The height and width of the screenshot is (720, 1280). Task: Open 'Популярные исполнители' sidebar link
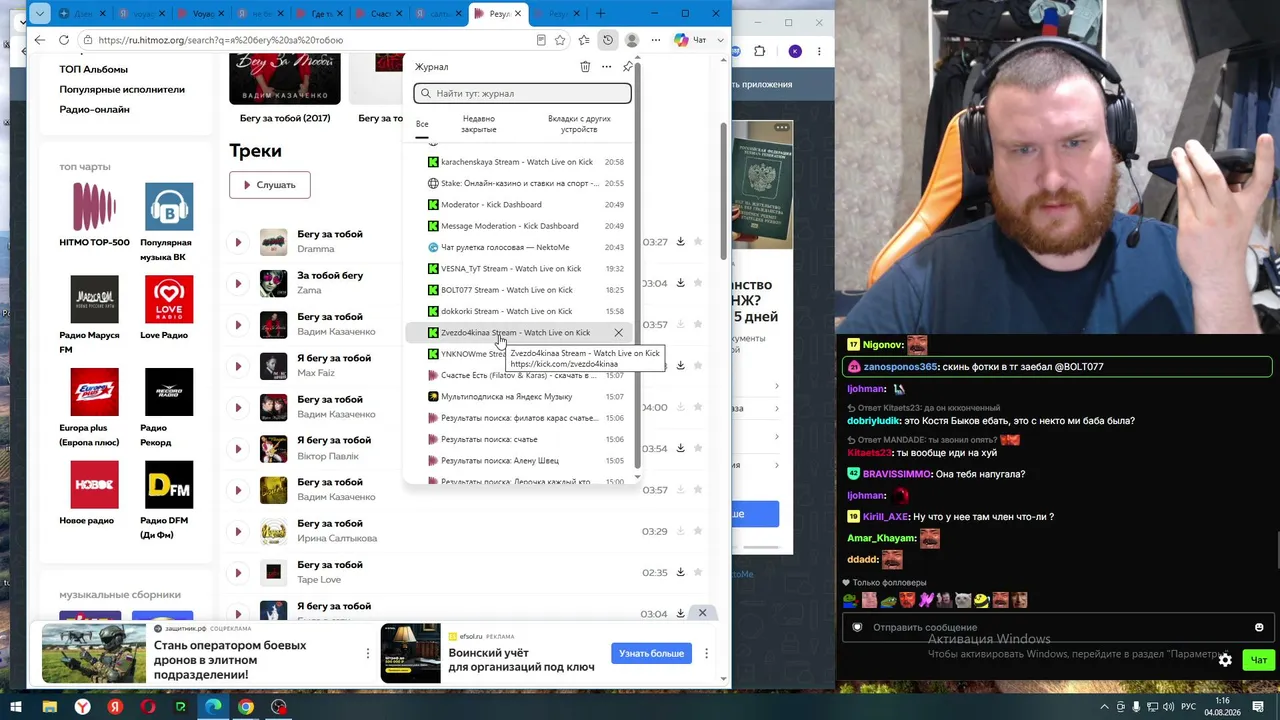pyautogui.click(x=122, y=89)
